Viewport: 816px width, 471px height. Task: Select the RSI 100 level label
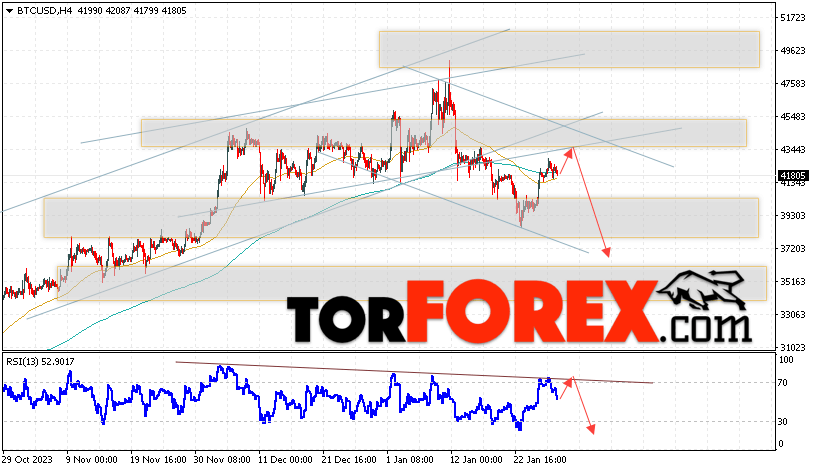pyautogui.click(x=786, y=360)
